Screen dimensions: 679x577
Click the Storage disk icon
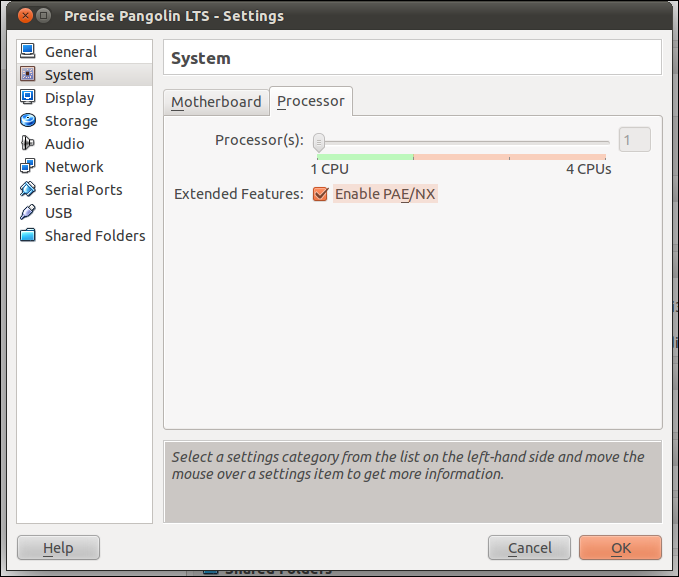coord(28,120)
